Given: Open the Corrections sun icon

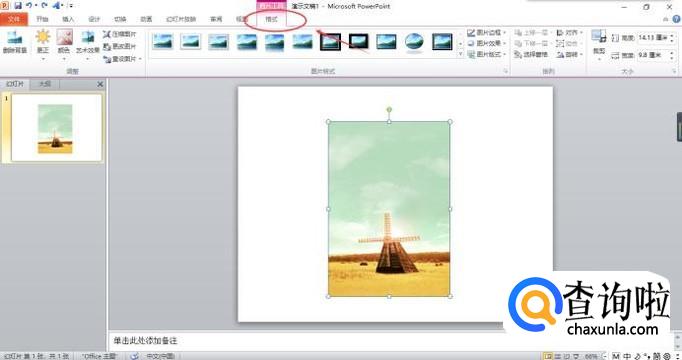Looking at the screenshot, I should pos(43,37).
